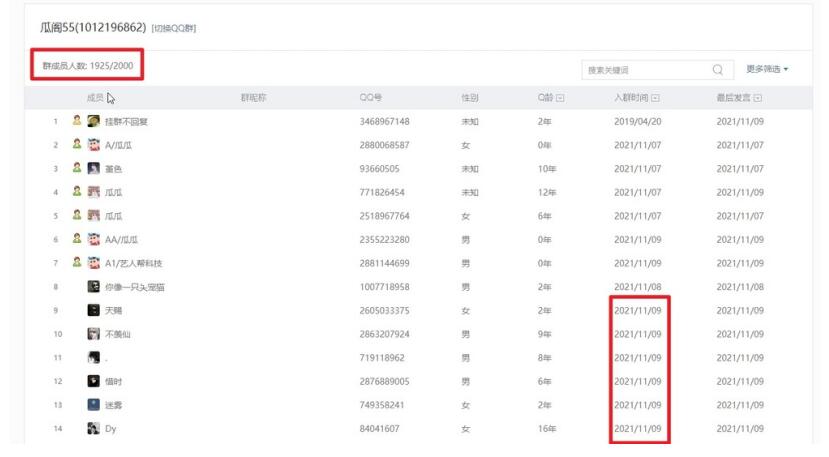829x457 pixels.
Task: Open the 更多筛选 dropdown
Action: click(x=767, y=69)
